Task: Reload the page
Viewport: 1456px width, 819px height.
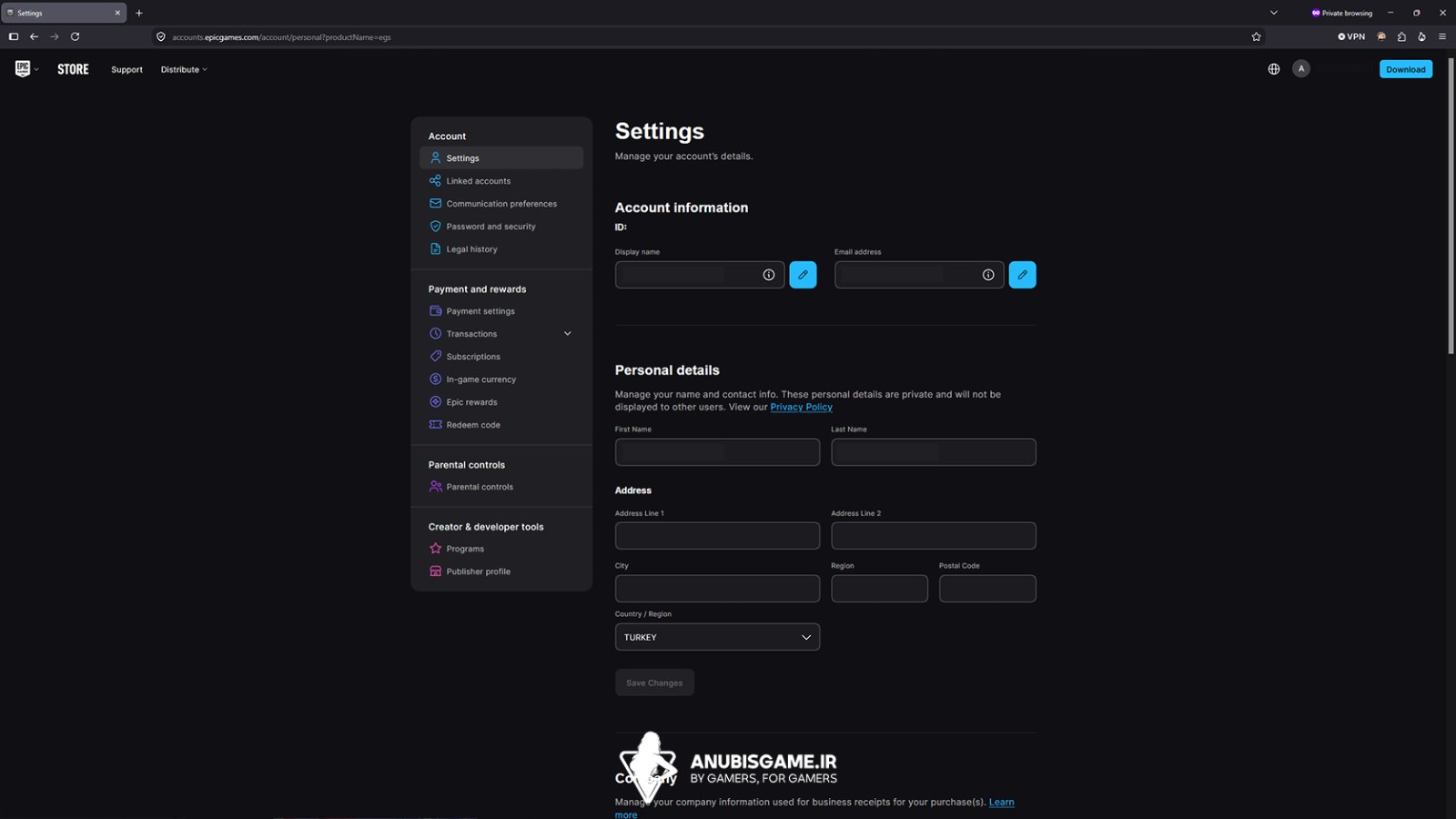Action: point(76,37)
